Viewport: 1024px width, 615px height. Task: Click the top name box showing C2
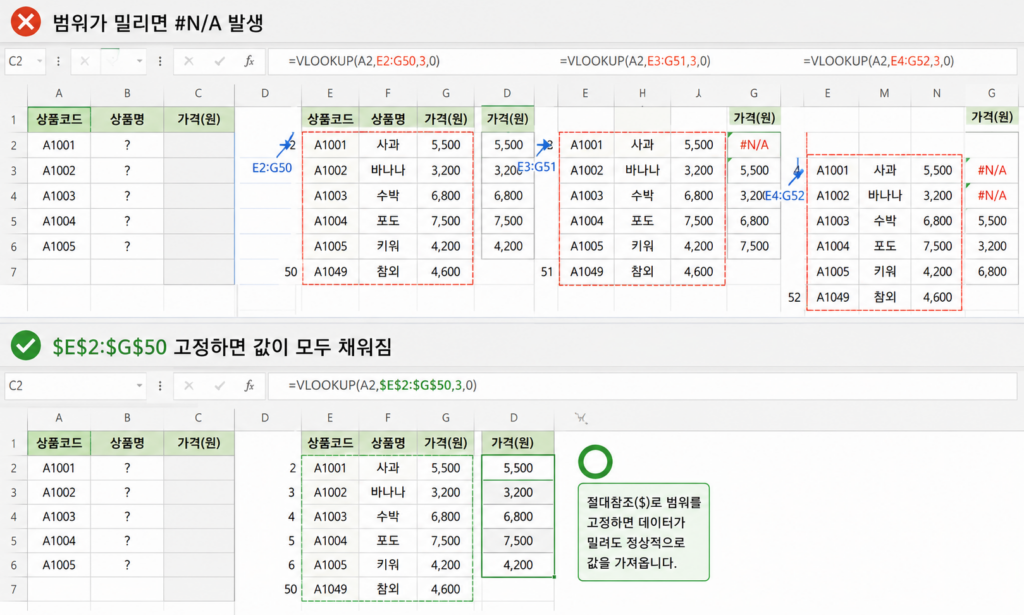pos(25,61)
